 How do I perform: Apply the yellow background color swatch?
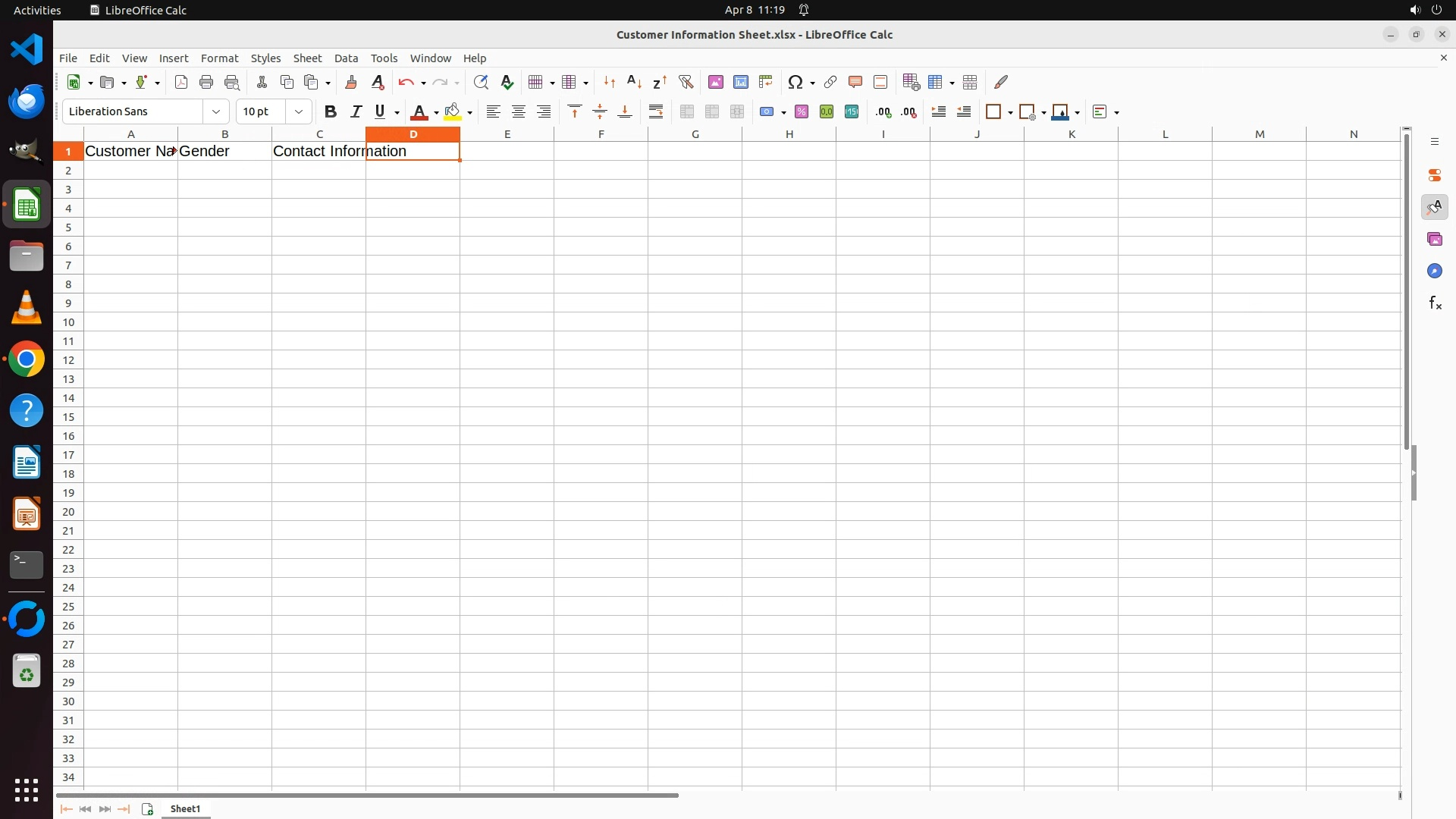point(453,112)
